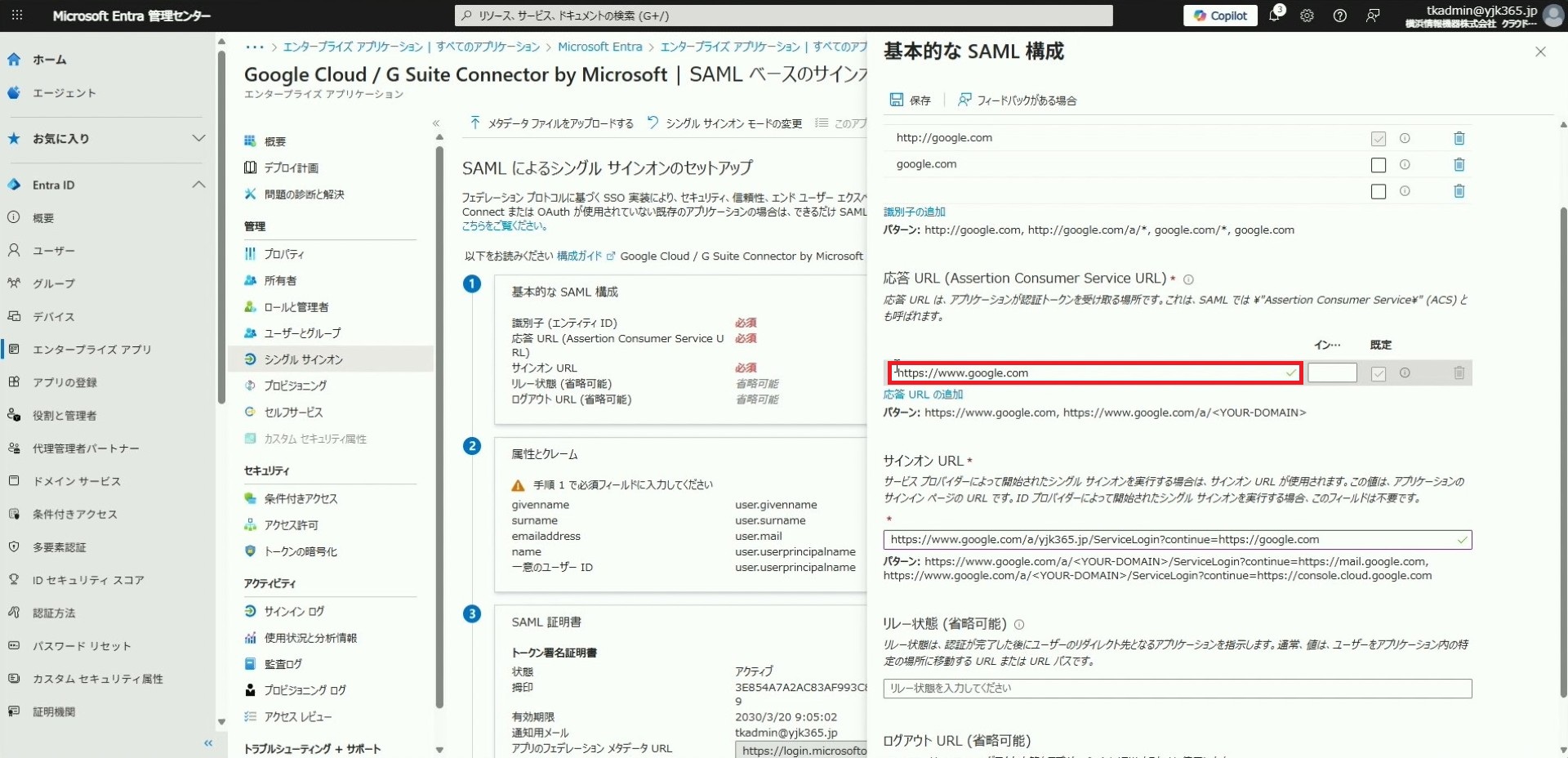
Task: Click the save icon in SAML panel
Action: [x=897, y=100]
